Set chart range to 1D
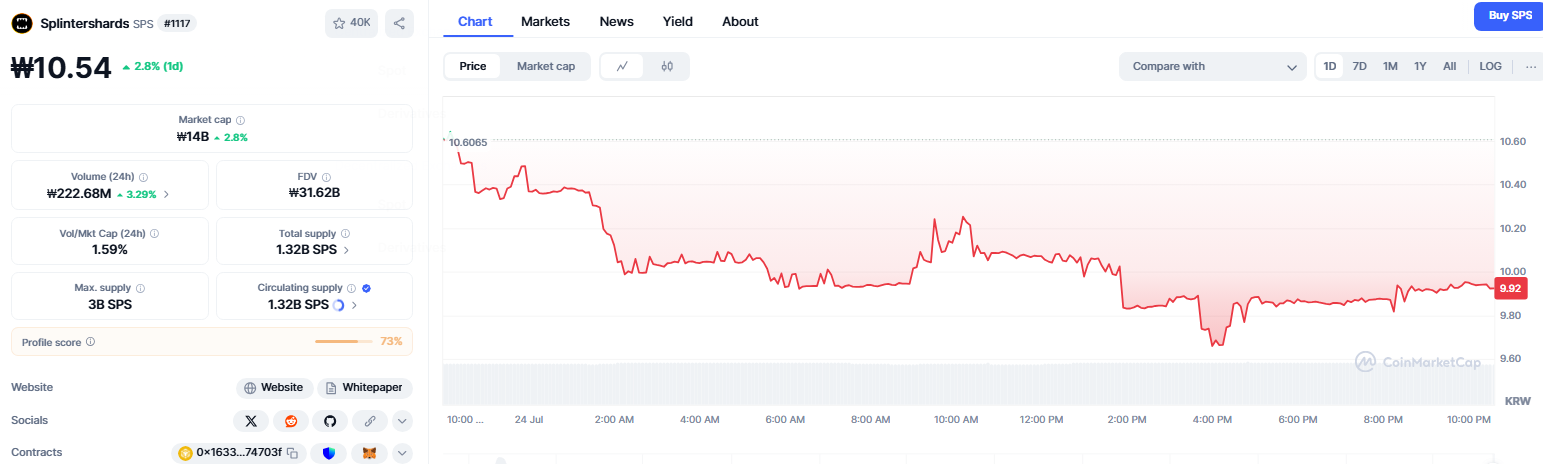The height and width of the screenshot is (464, 1543). [1330, 67]
